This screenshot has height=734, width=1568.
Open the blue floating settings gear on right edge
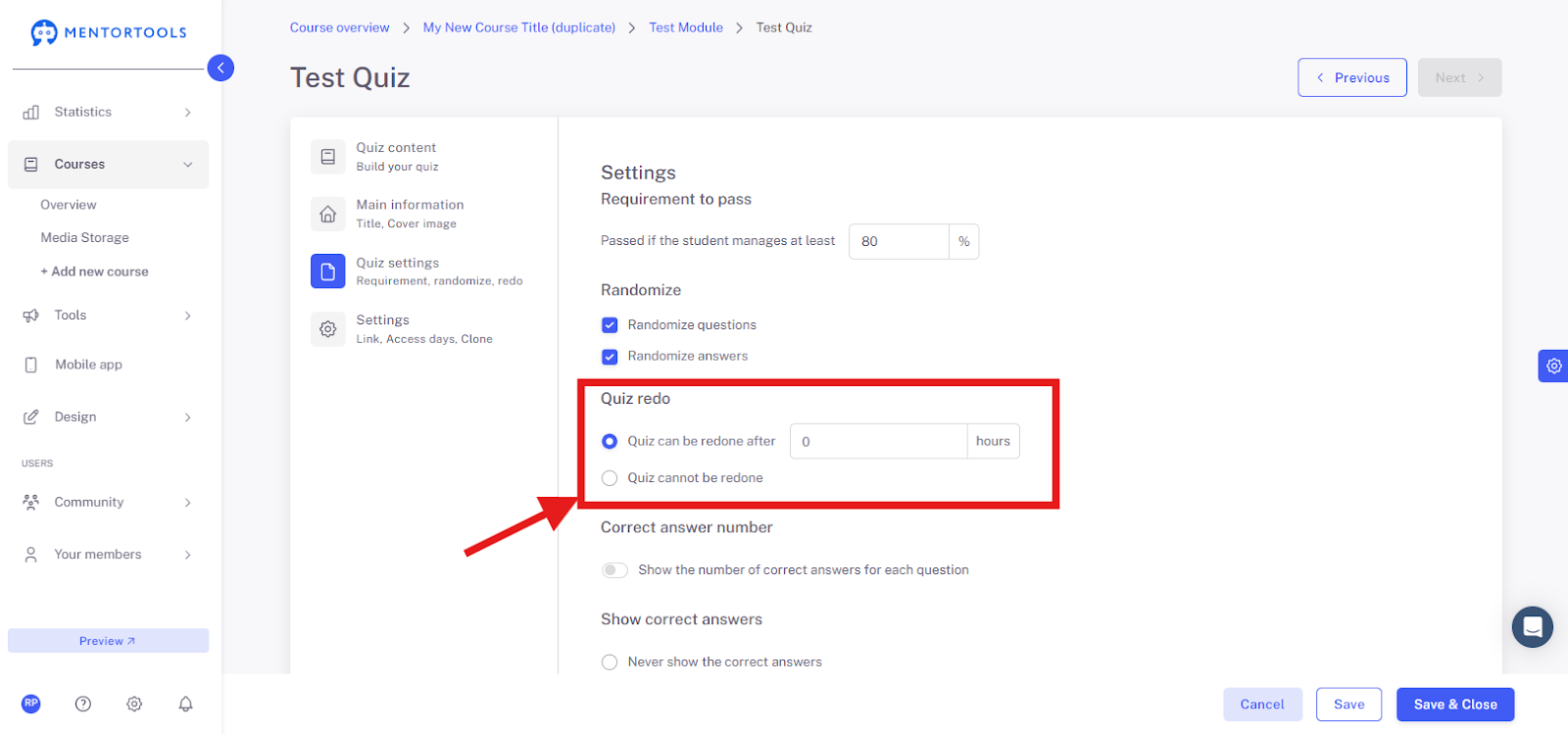(x=1553, y=366)
